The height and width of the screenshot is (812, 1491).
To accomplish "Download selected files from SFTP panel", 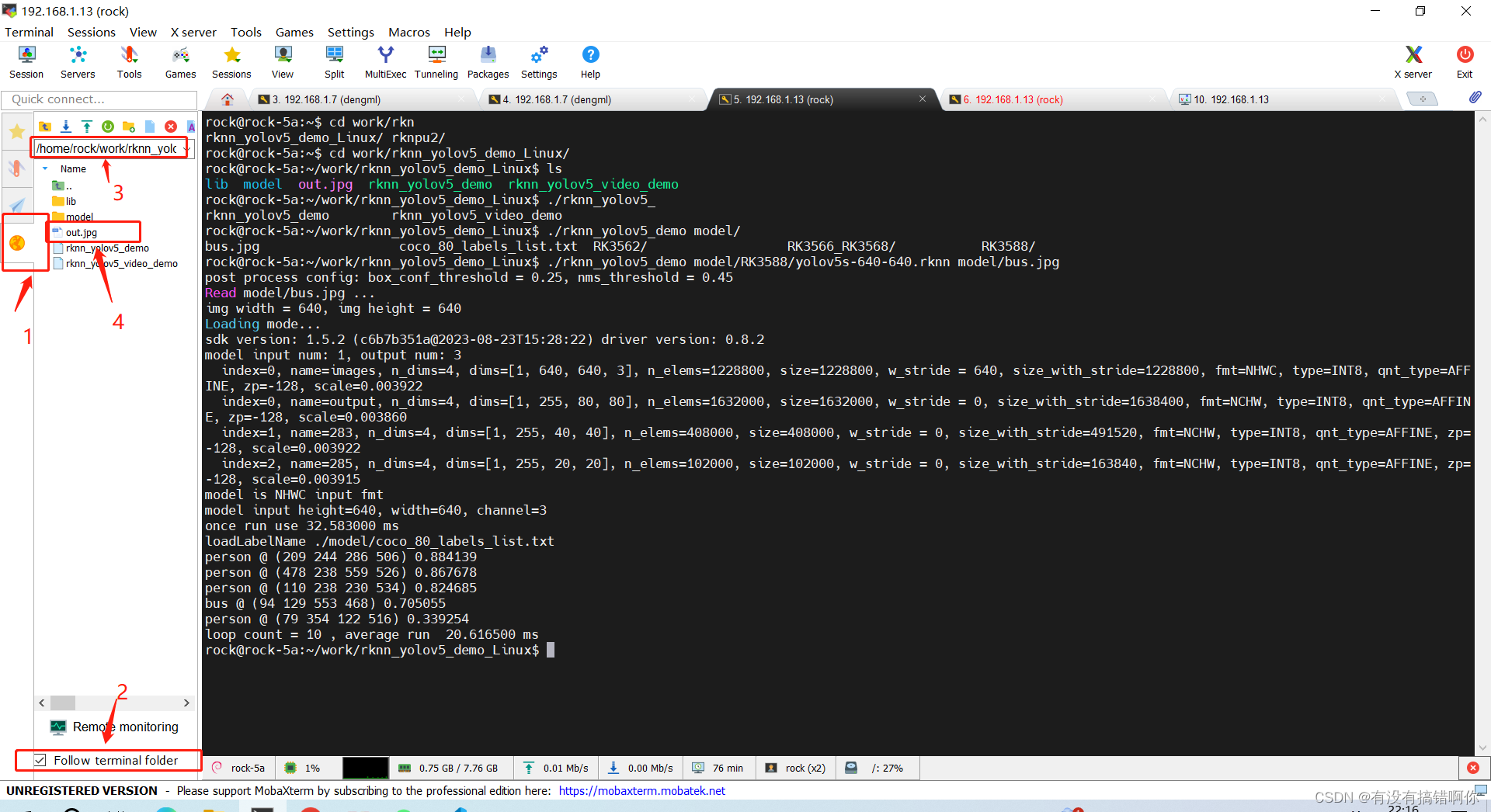I will click(x=66, y=127).
